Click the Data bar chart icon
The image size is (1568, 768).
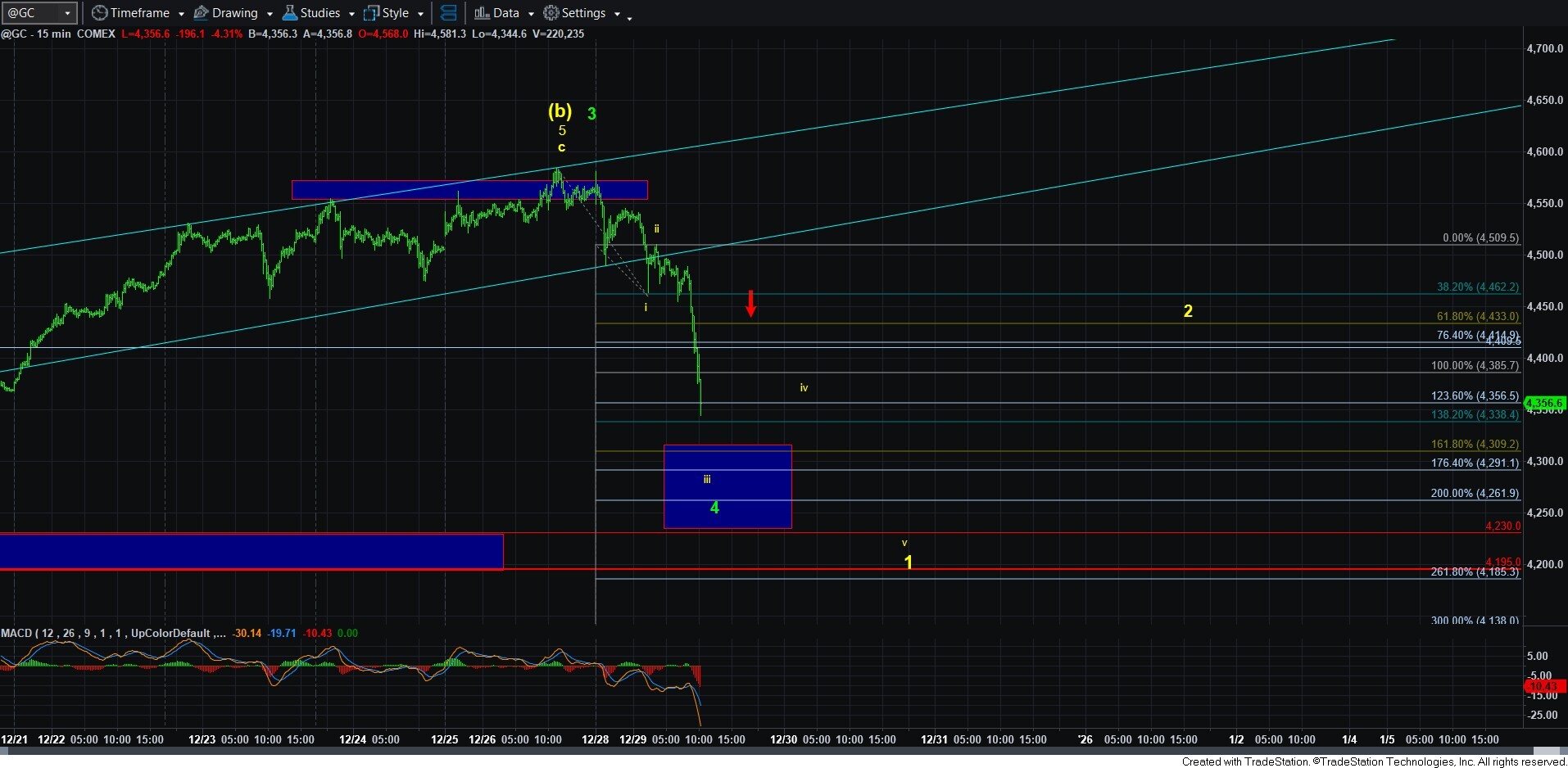[x=482, y=13]
